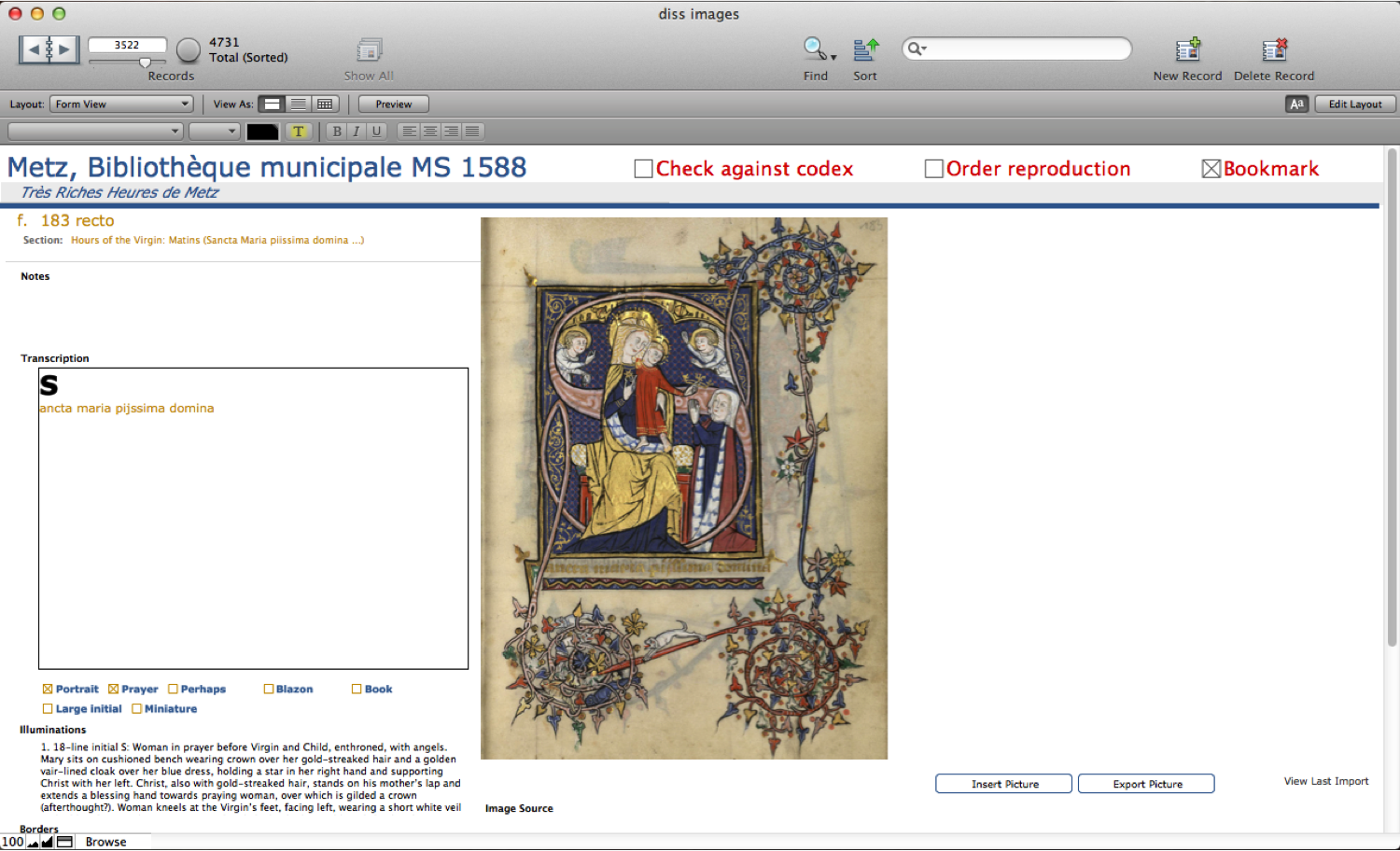Screen dimensions: 1400x851
Task: Apply bold formatting
Action: [337, 132]
